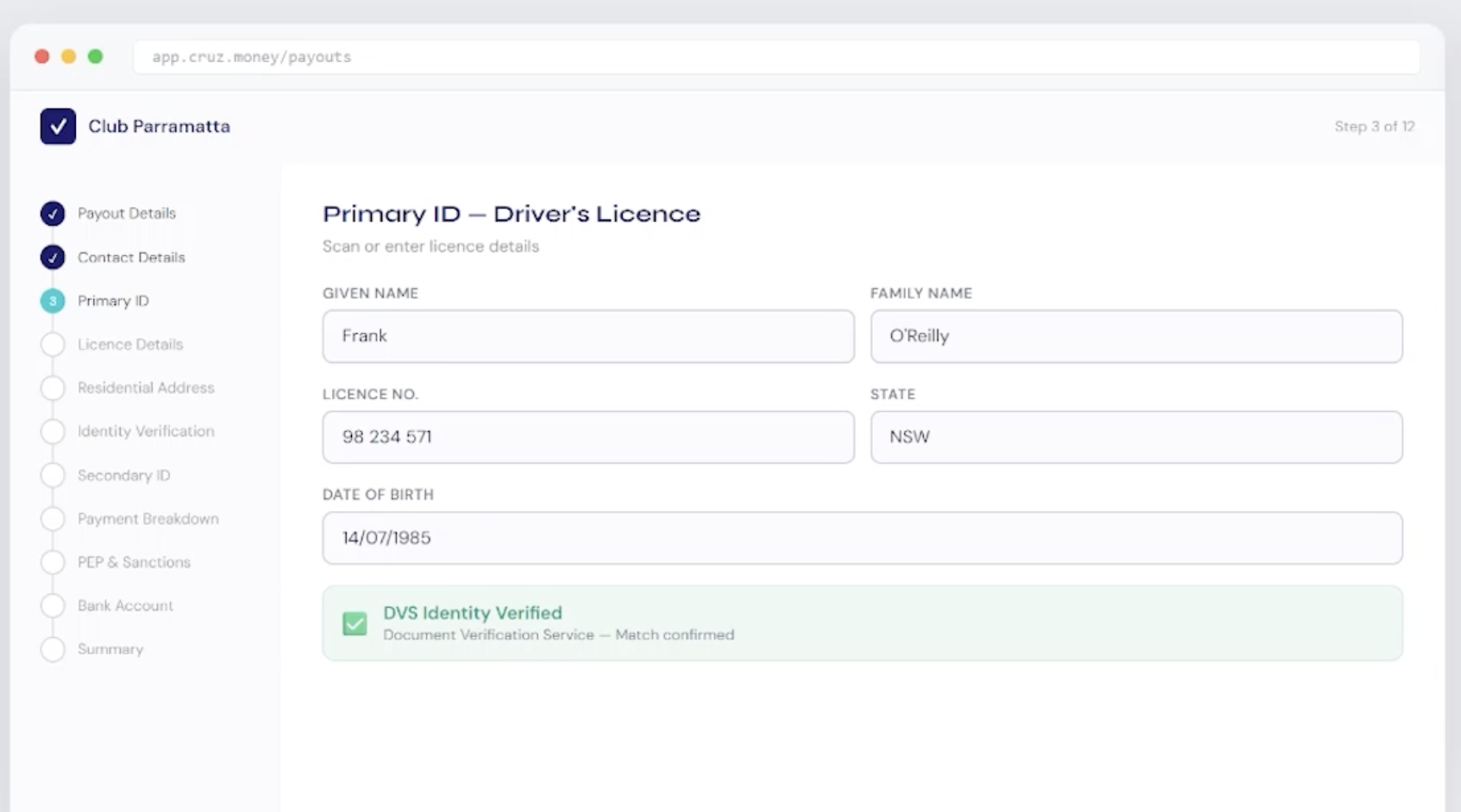Click the Bank Account step circle
1461x812 pixels.
click(x=53, y=605)
